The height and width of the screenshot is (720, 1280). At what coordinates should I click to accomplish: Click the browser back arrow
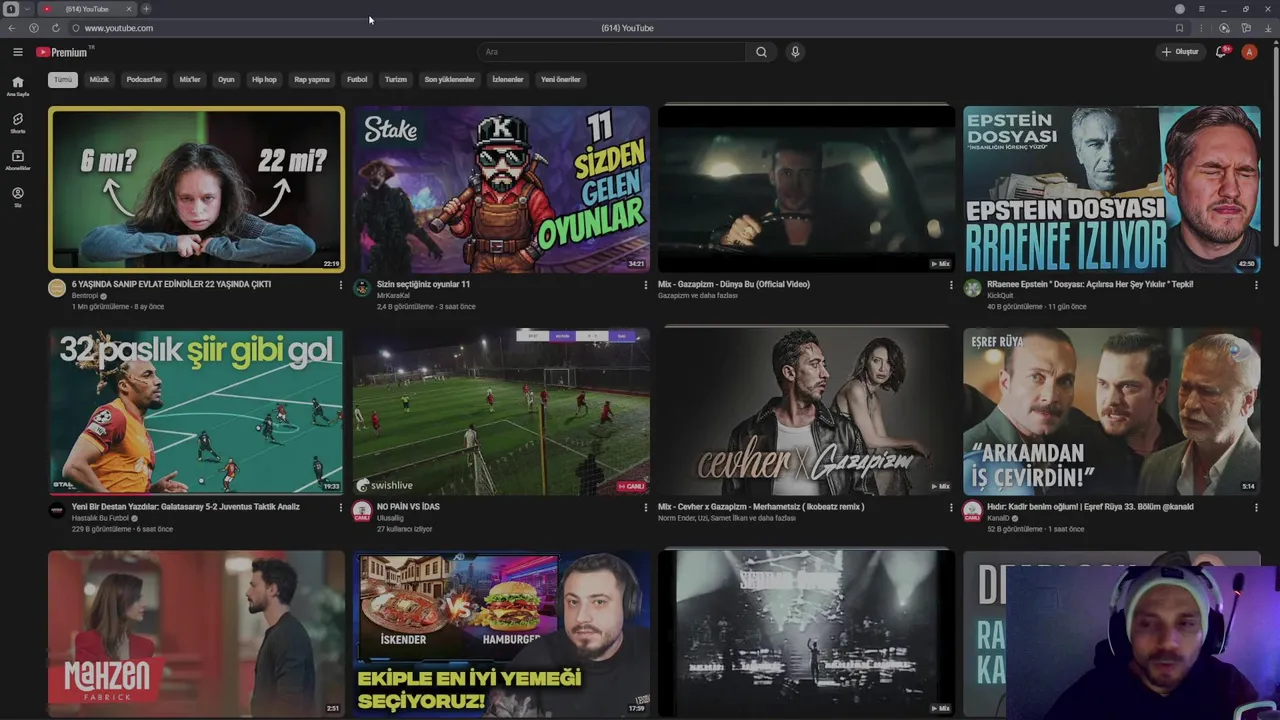tap(12, 28)
